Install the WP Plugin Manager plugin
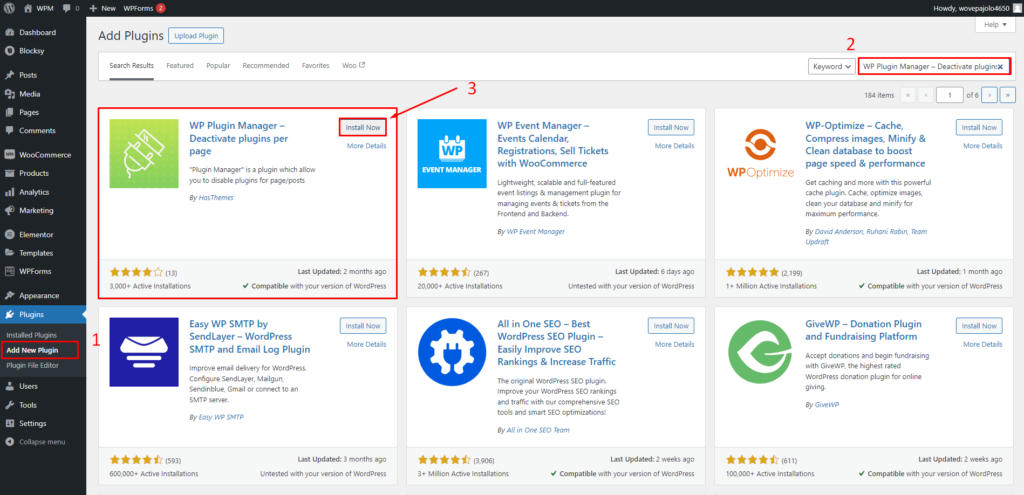 click(x=362, y=127)
